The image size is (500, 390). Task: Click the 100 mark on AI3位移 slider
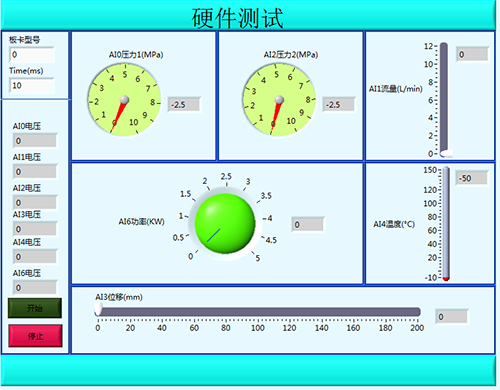tap(258, 328)
